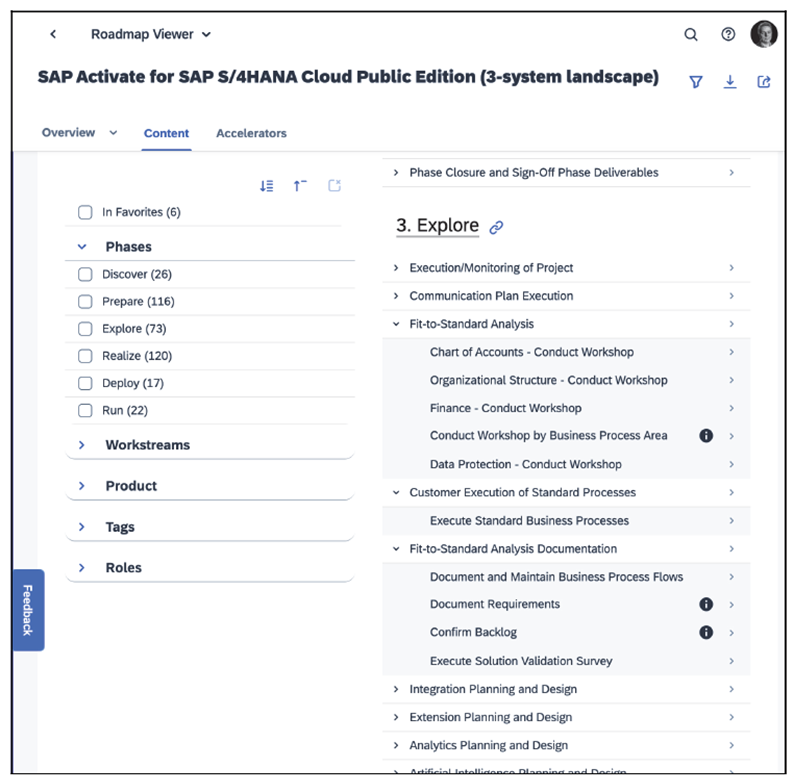Viewport: 798px width, 784px height.
Task: Click the download roadmap icon
Action: pyautogui.click(x=730, y=82)
